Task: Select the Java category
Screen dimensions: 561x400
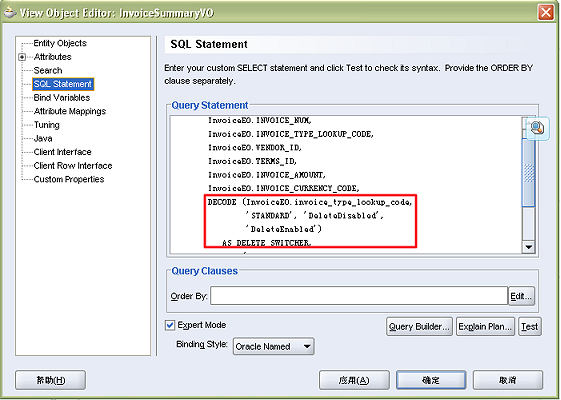Action: (43, 138)
